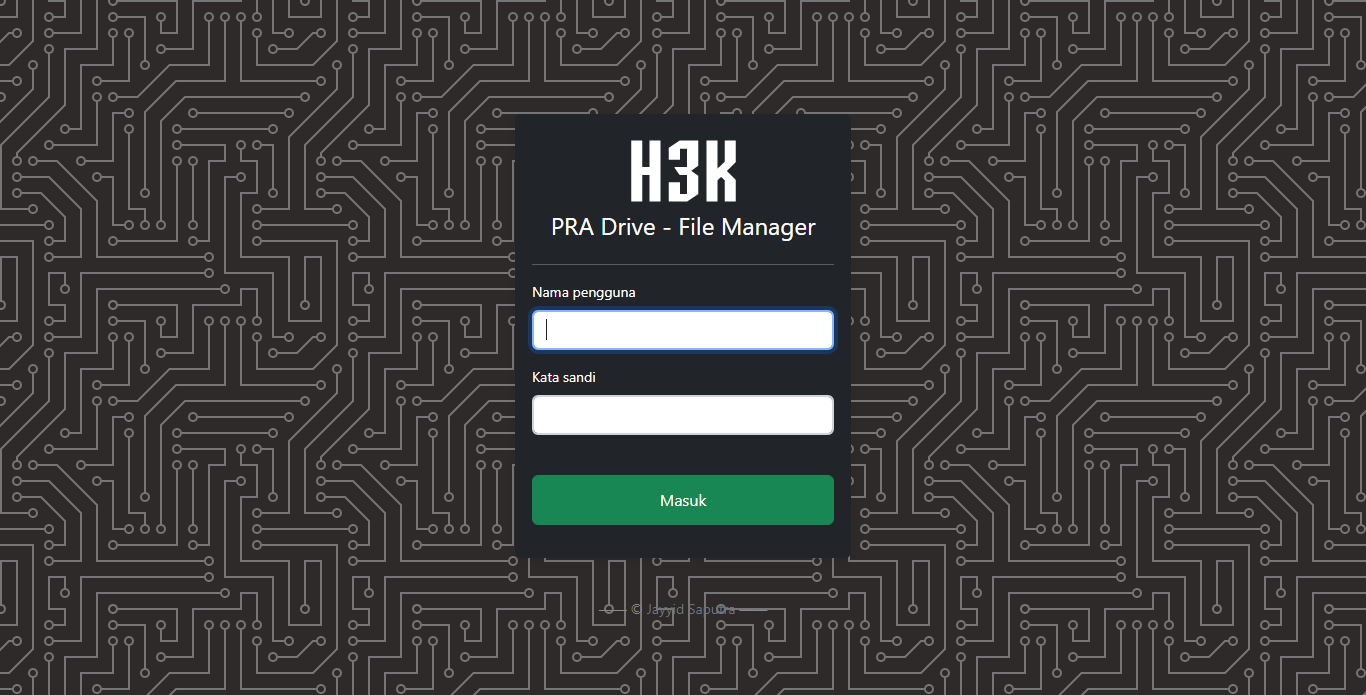Submit login with the Masuk button

[x=683, y=500]
